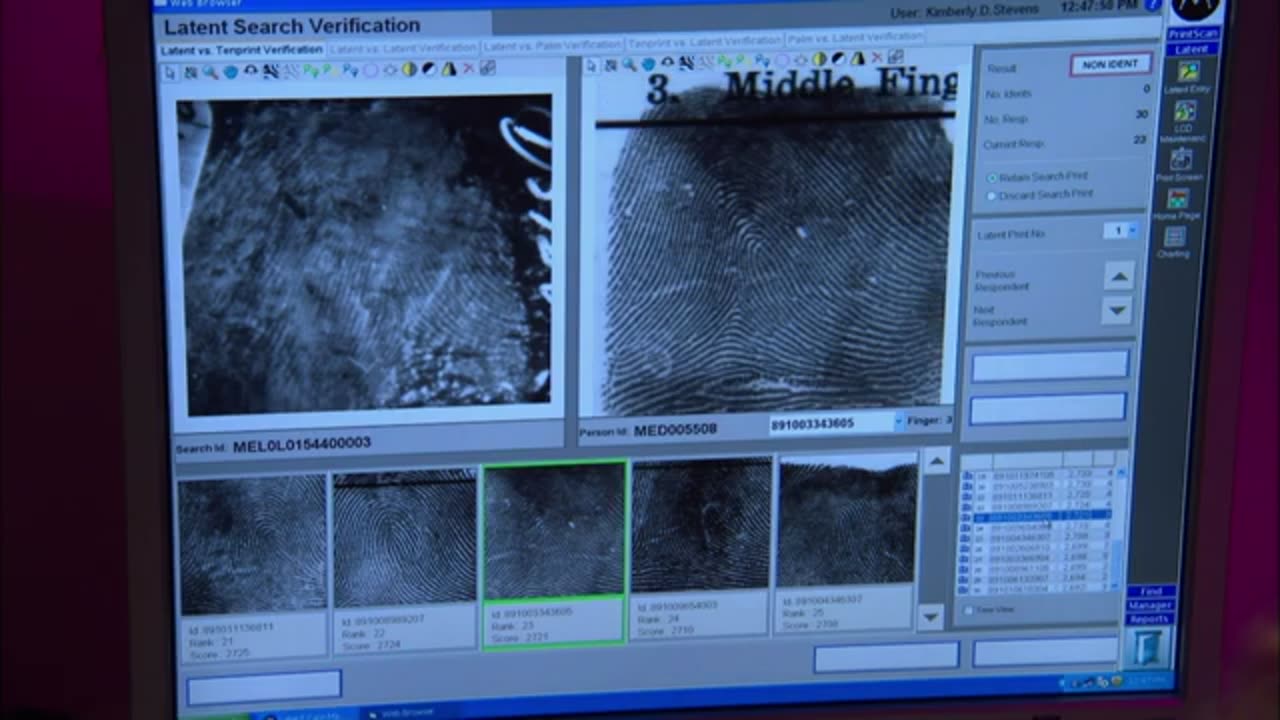The height and width of the screenshot is (720, 1280).
Task: Click the Reports sidebar button
Action: point(1149,619)
